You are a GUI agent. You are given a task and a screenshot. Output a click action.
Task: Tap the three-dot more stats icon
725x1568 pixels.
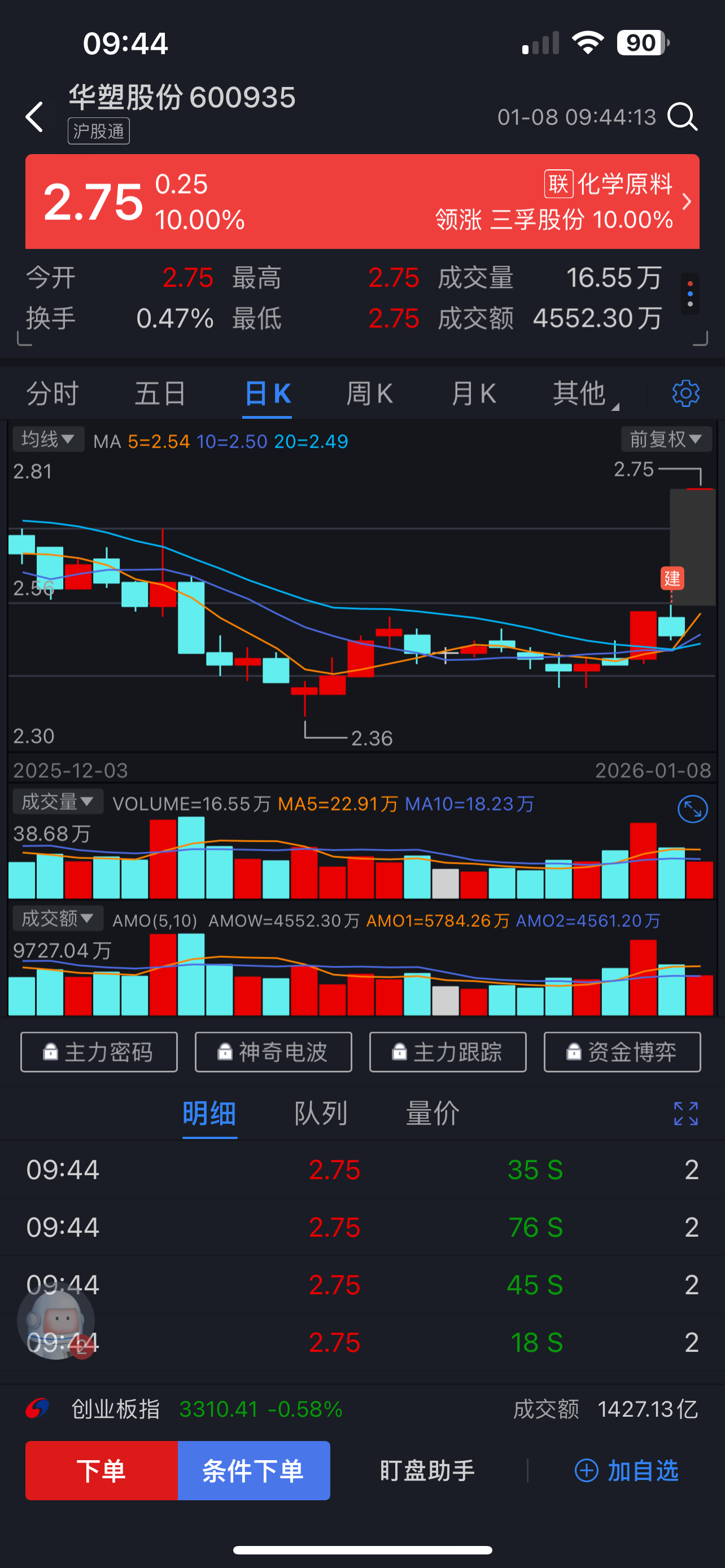[689, 294]
